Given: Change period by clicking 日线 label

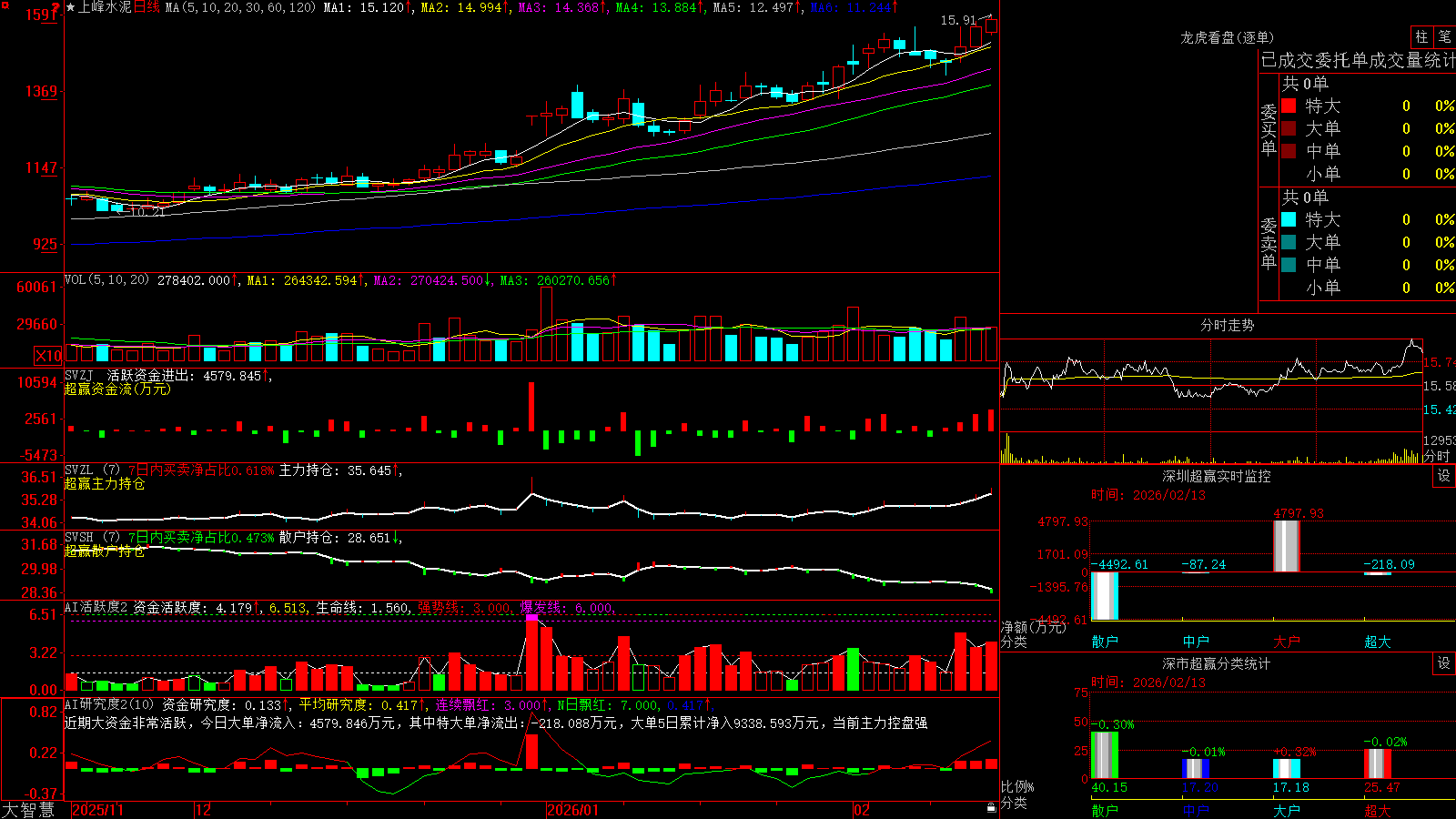Looking at the screenshot, I should 147,7.
